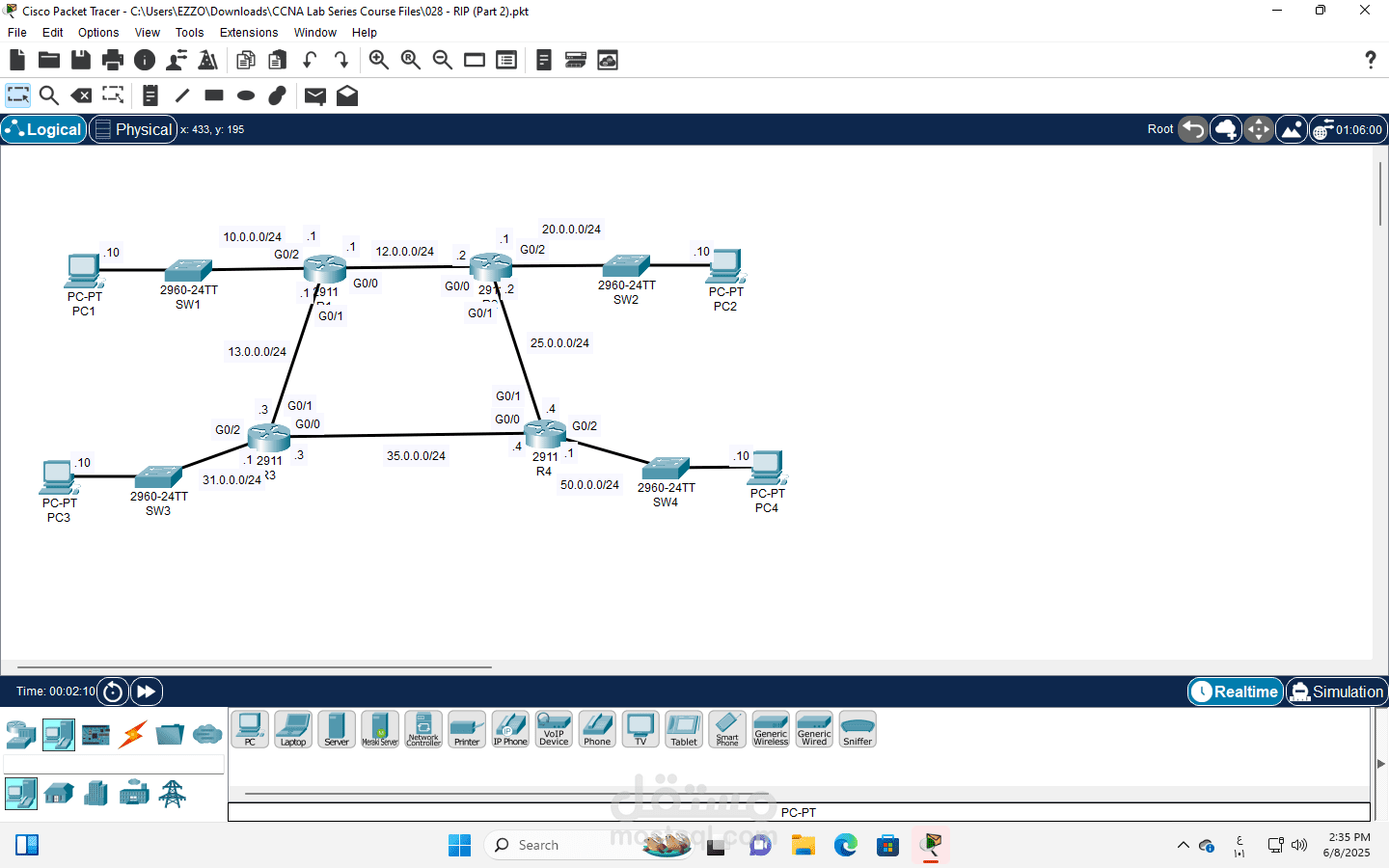Pick the Power Grid subcategory icon

(172, 794)
